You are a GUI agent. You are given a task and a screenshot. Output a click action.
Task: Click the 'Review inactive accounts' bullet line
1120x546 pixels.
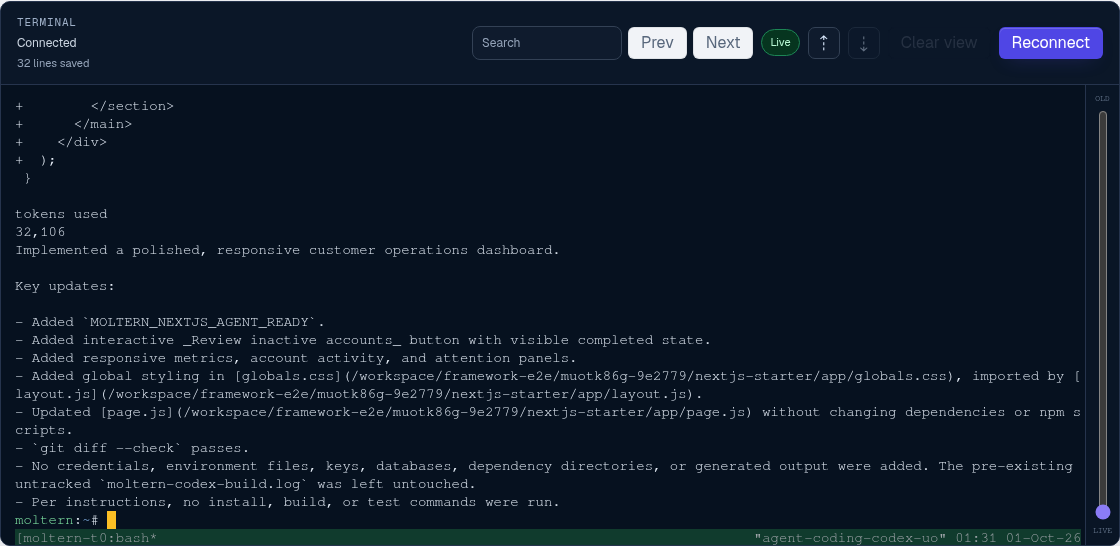pos(363,340)
